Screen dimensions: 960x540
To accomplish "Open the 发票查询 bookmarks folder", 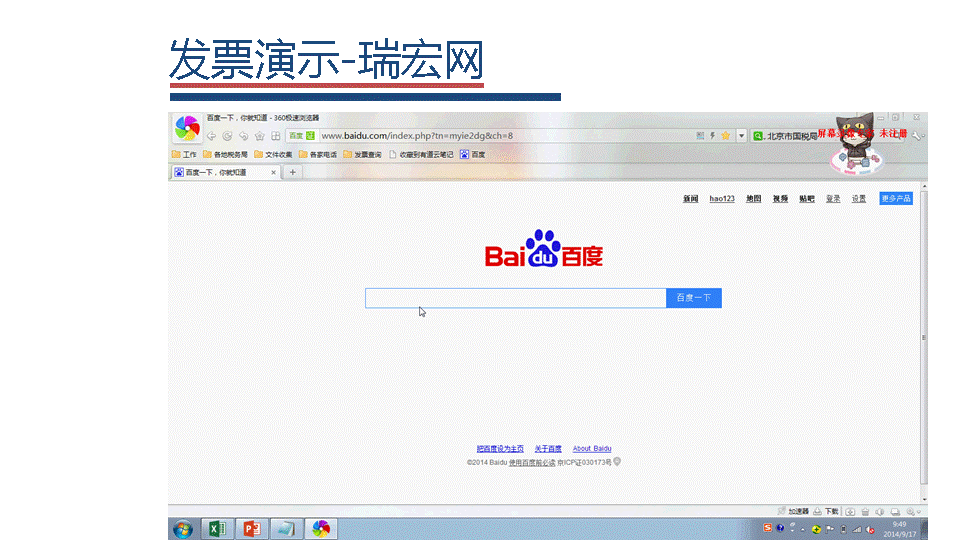I will pyautogui.click(x=362, y=155).
